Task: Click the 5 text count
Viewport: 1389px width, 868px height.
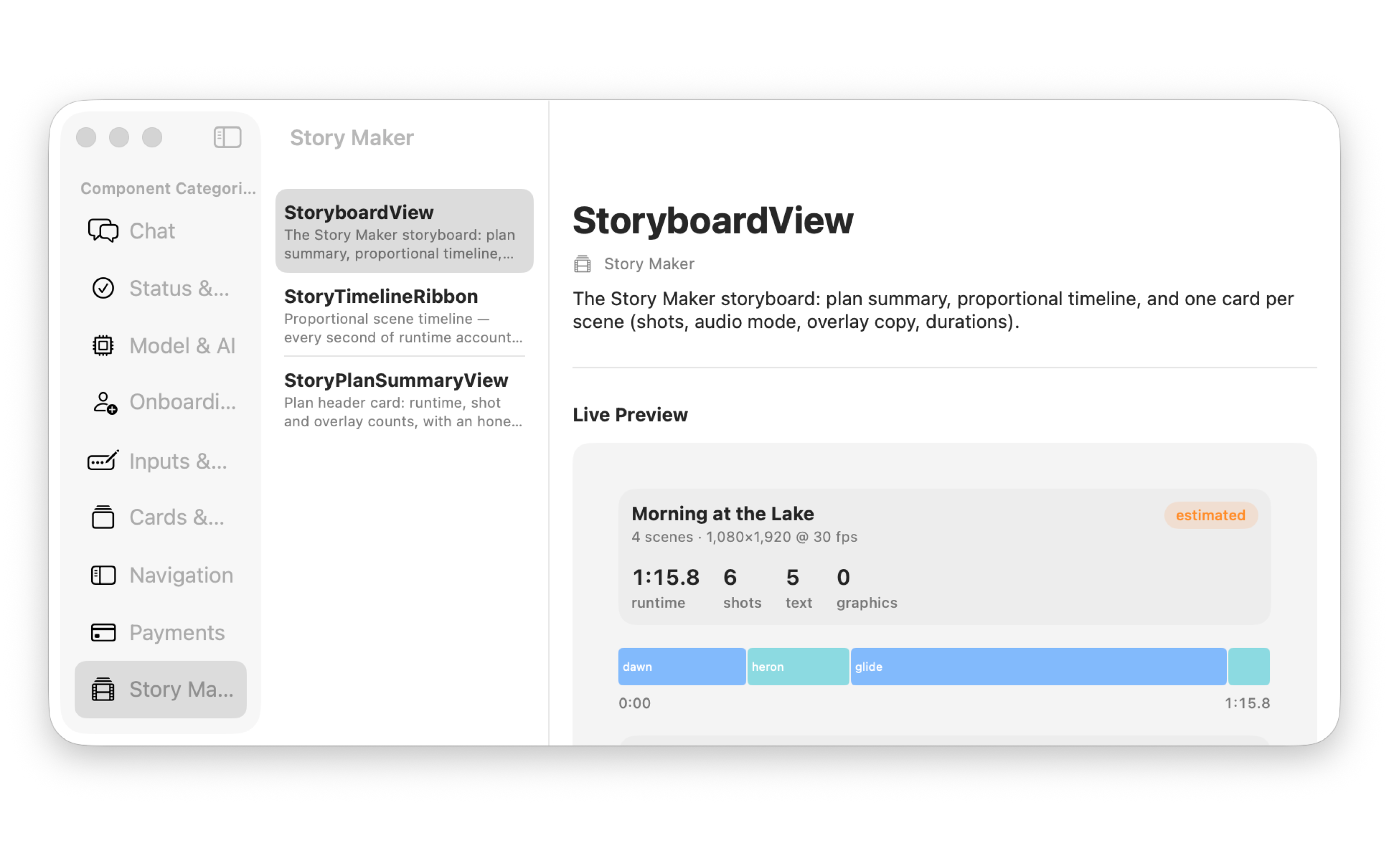Action: pyautogui.click(x=792, y=578)
